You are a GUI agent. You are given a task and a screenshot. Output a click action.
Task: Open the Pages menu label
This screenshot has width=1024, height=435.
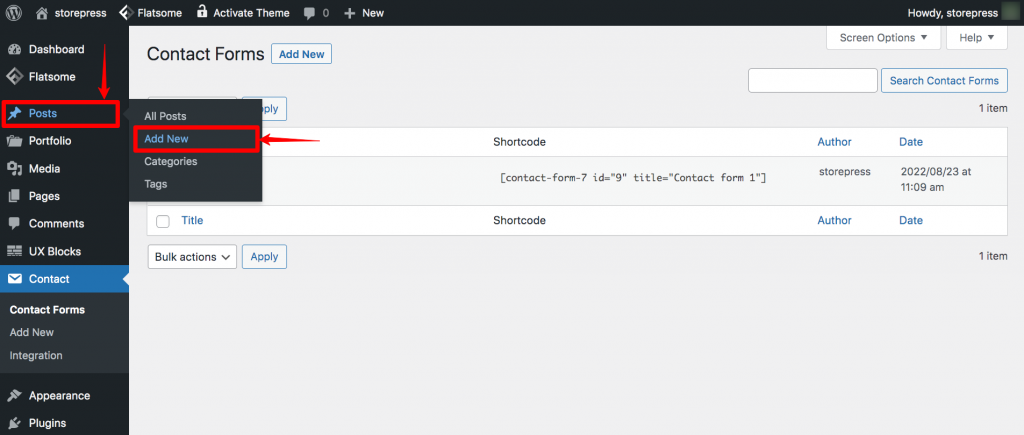point(44,196)
